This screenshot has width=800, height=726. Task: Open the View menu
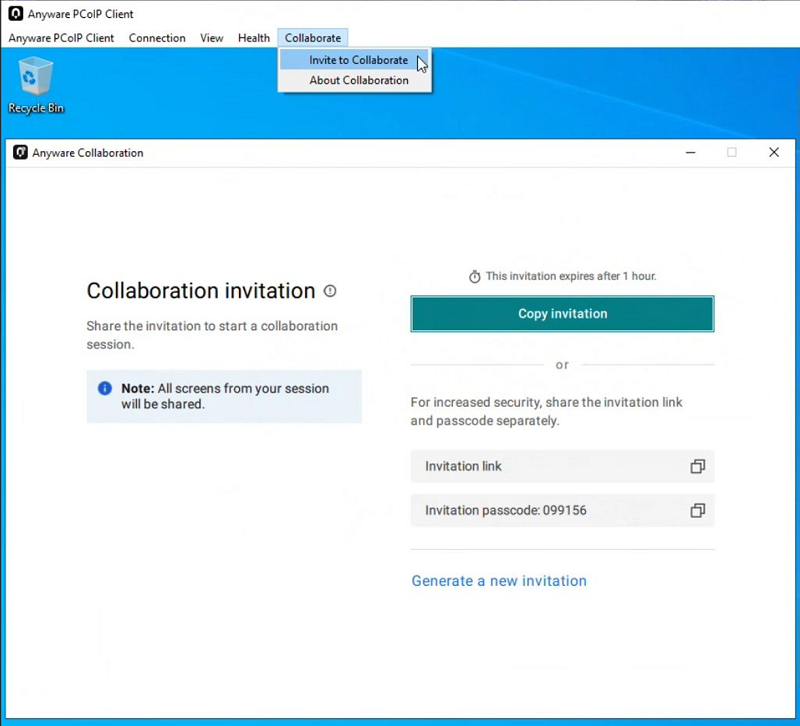[211, 38]
